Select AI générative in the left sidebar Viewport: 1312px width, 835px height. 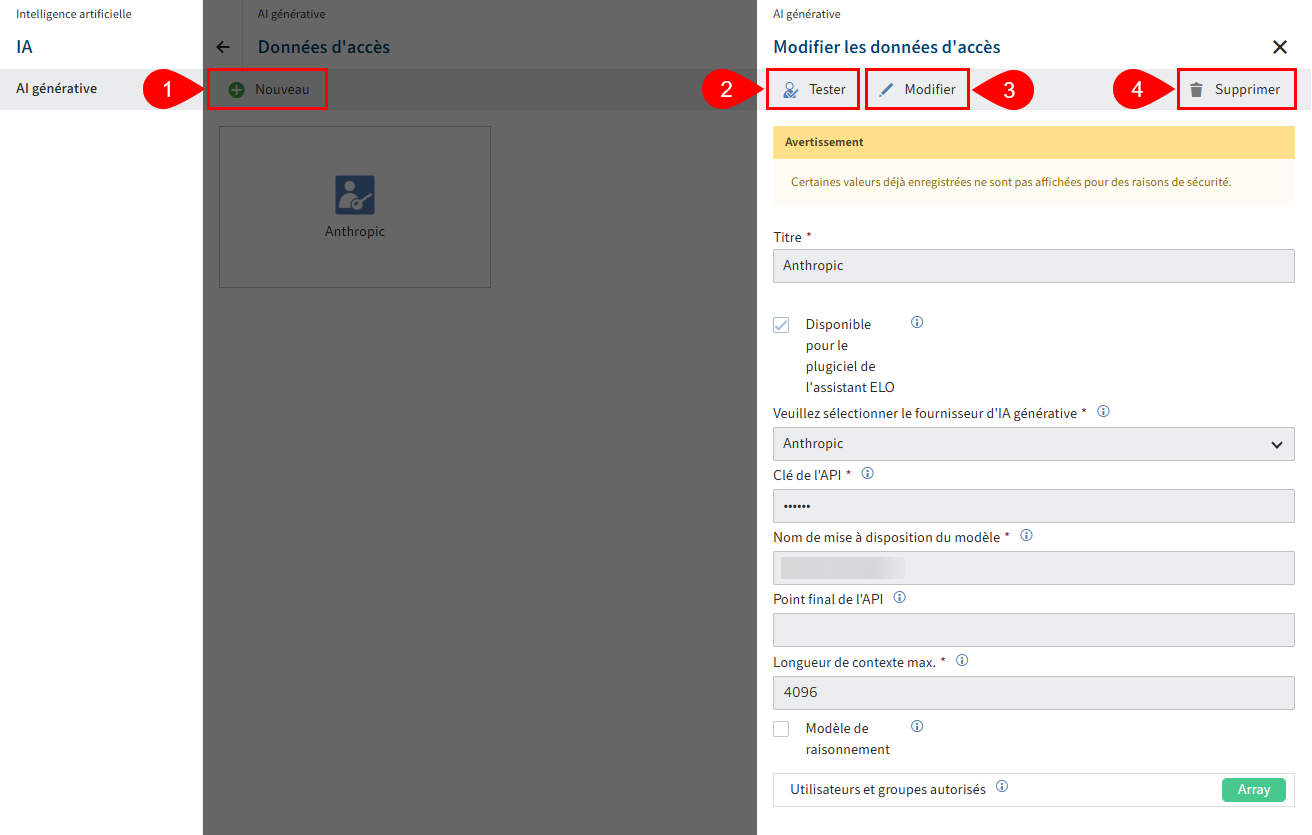(x=101, y=89)
